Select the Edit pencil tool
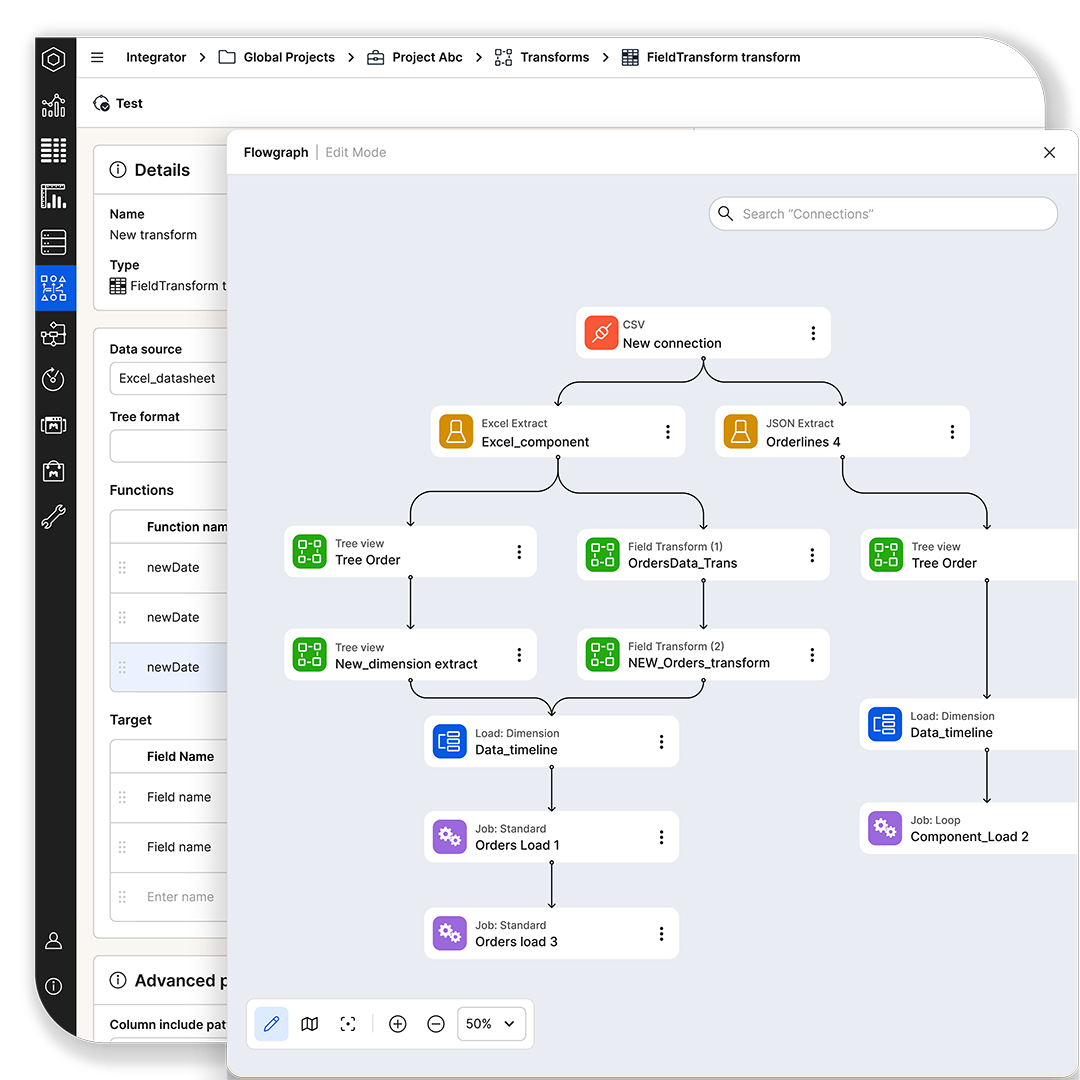 [271, 1023]
